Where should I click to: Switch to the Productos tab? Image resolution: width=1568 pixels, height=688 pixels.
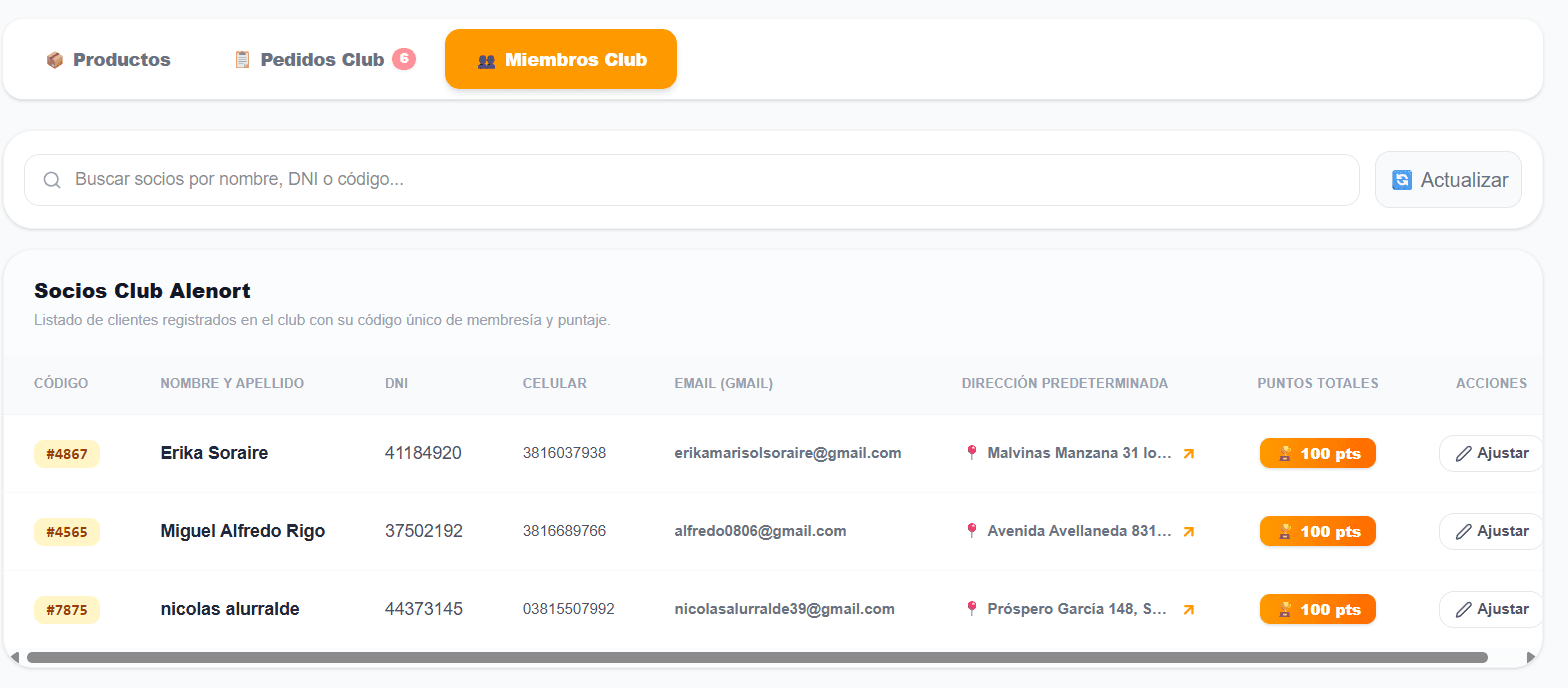pyautogui.click(x=108, y=60)
